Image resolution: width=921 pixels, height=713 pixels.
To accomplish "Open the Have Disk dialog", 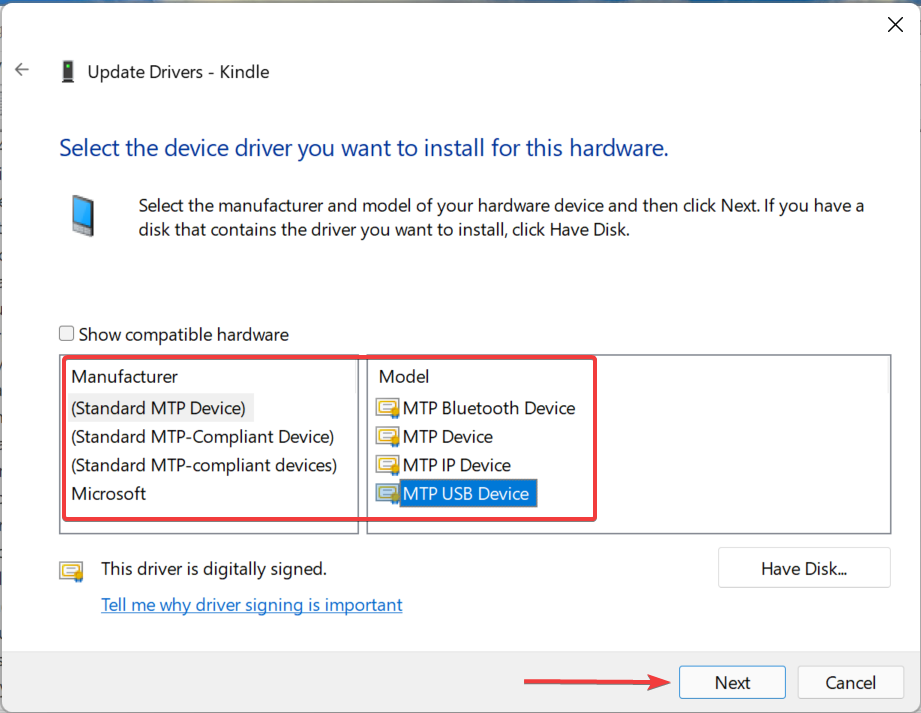I will [804, 567].
